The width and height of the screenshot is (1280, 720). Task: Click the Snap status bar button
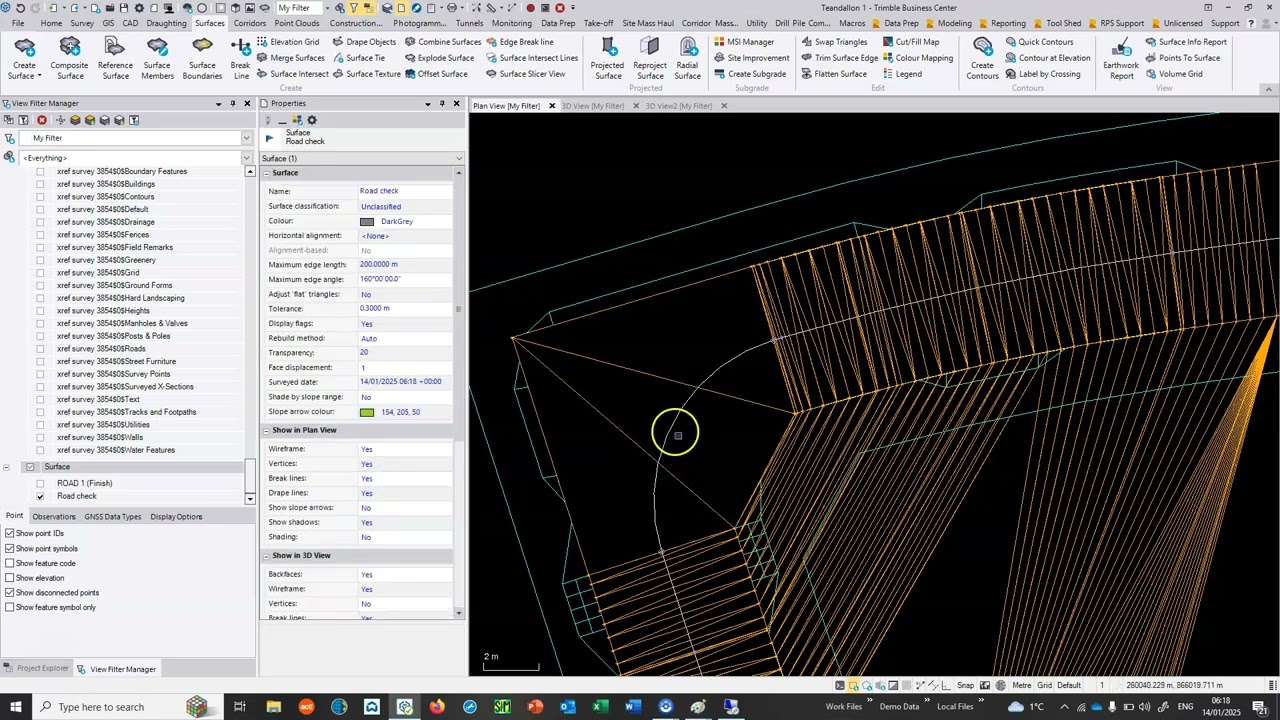[965, 686]
